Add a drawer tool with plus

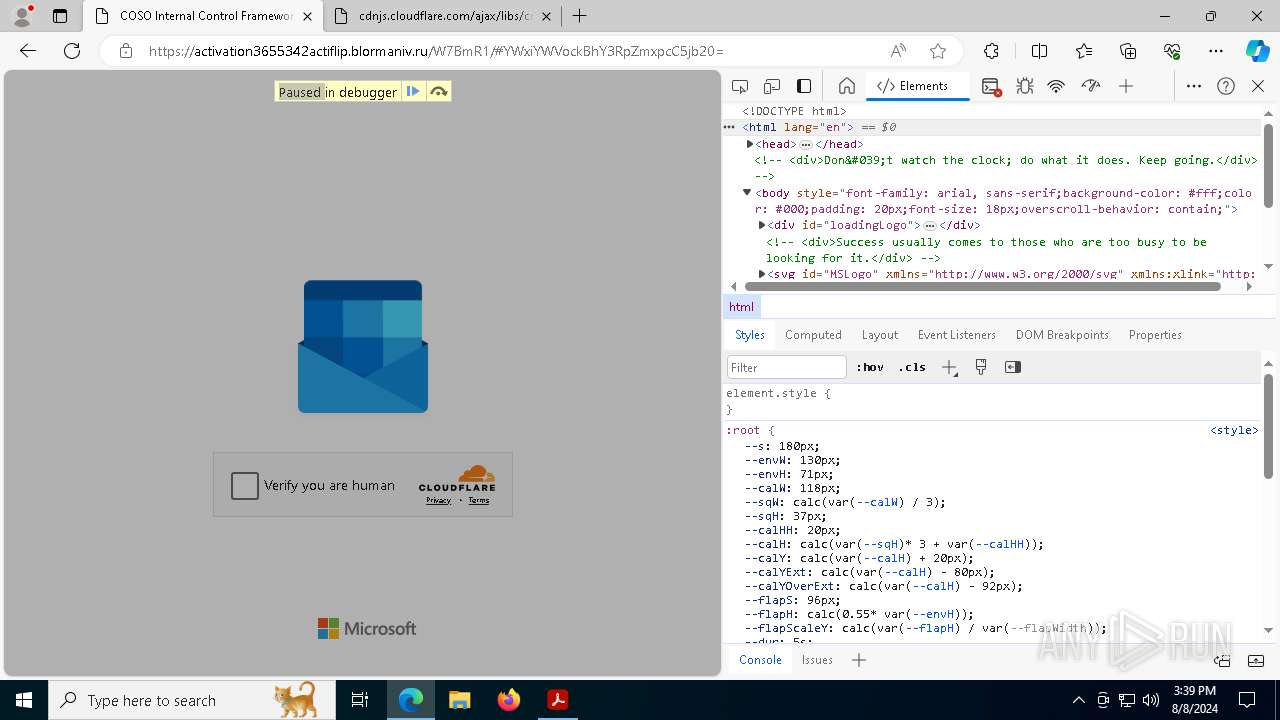click(x=859, y=660)
